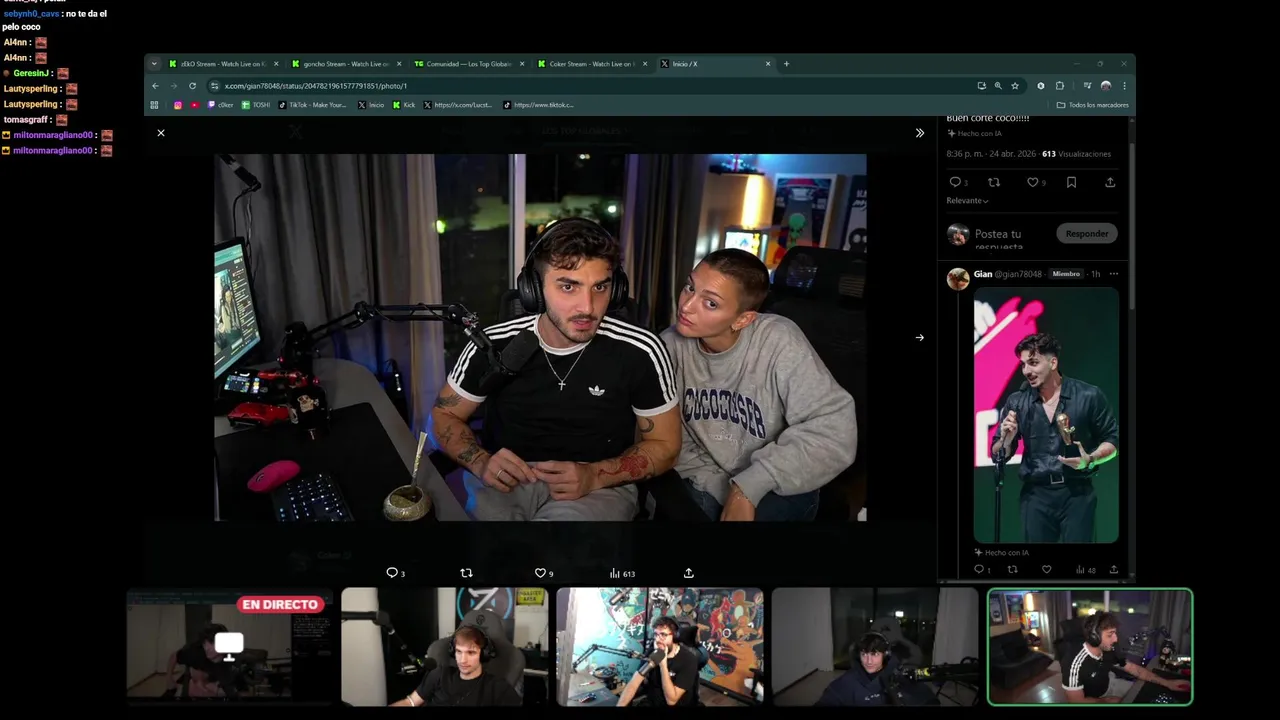The width and height of the screenshot is (1280, 720).
Task: Open the tab search dropdown arrow
Action: [x=154, y=64]
